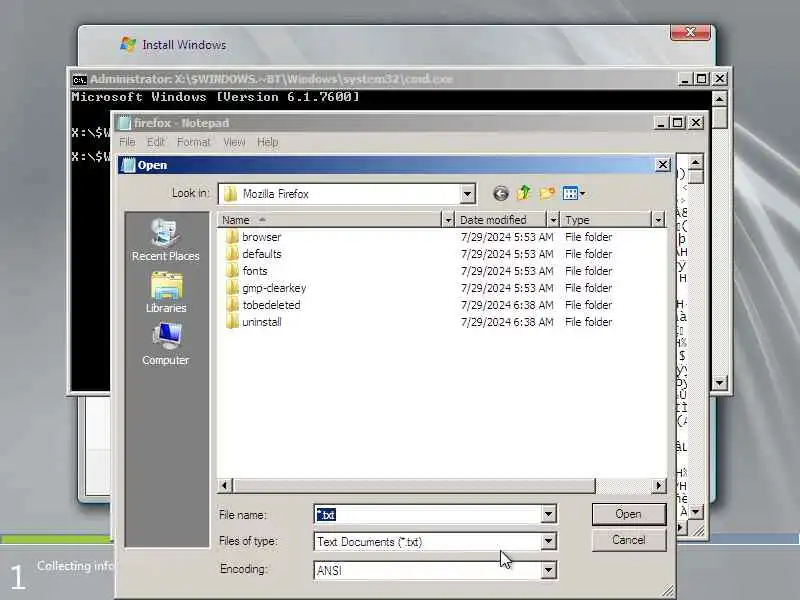This screenshot has height=600, width=800.
Task: Open the Type column filter arrow
Action: point(658,220)
